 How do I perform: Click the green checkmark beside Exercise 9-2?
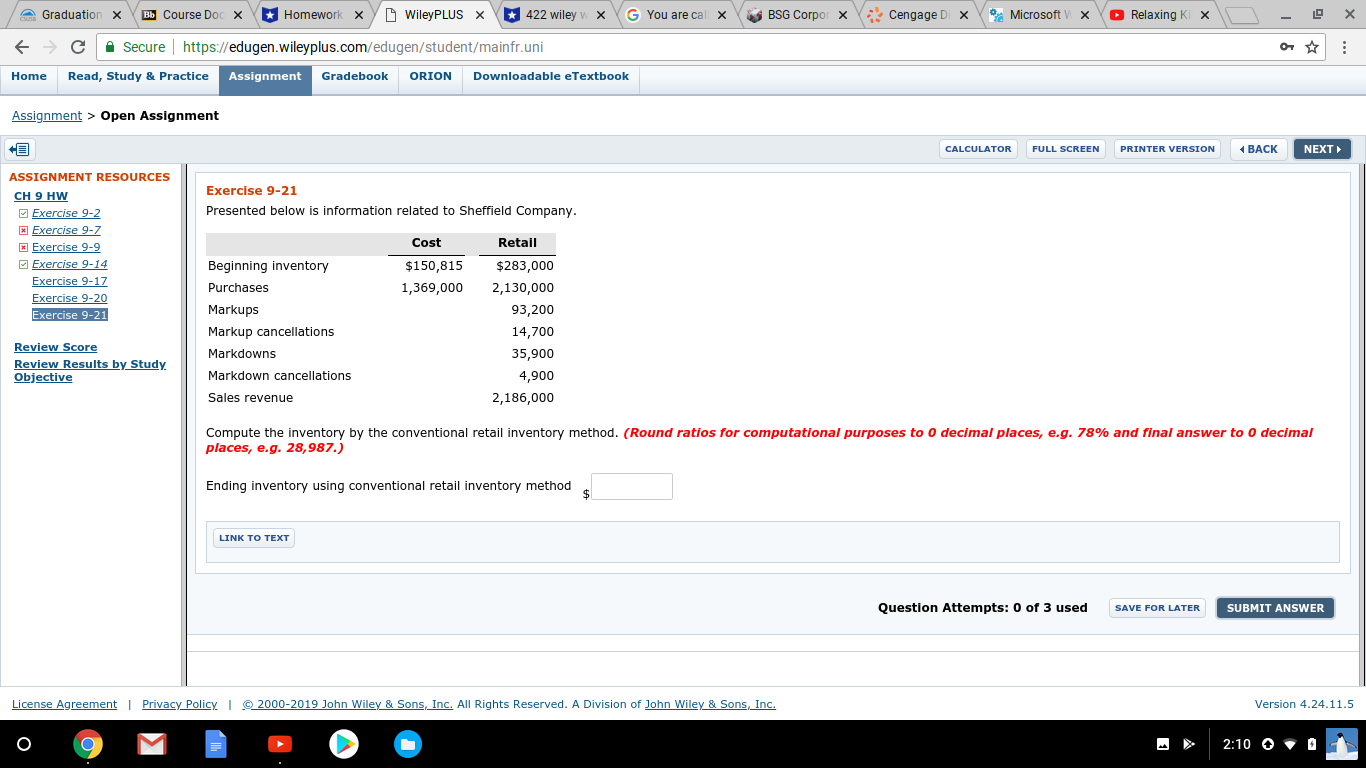coord(23,212)
